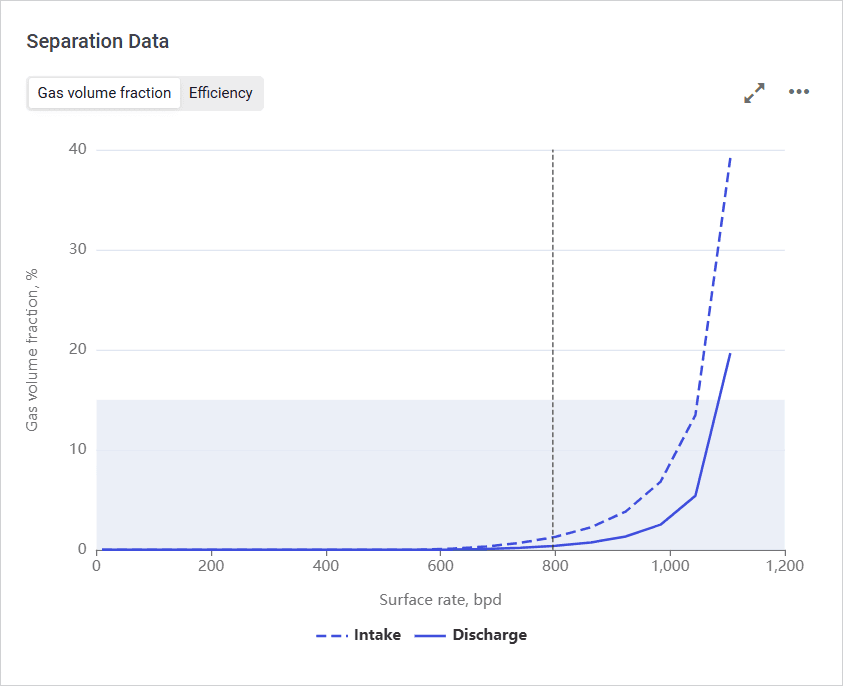The height and width of the screenshot is (686, 843).
Task: Toggle Intake series via legend label
Action: coord(377,635)
